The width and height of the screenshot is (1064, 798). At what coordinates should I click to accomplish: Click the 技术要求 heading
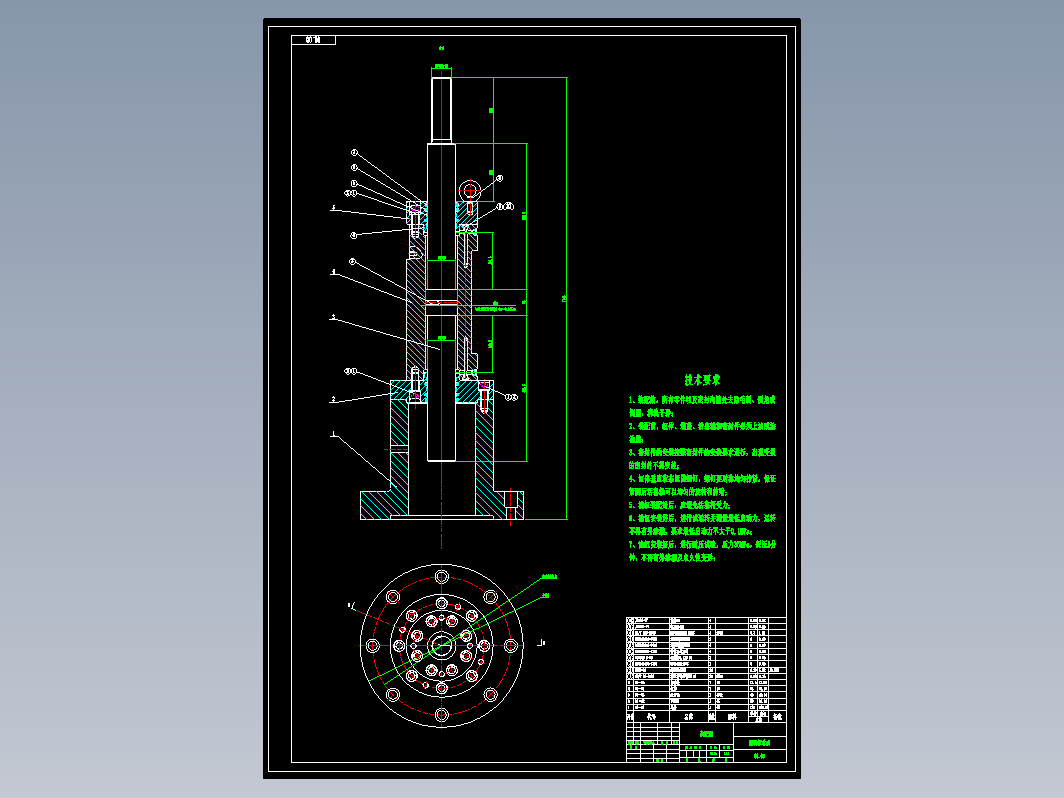[x=702, y=380]
